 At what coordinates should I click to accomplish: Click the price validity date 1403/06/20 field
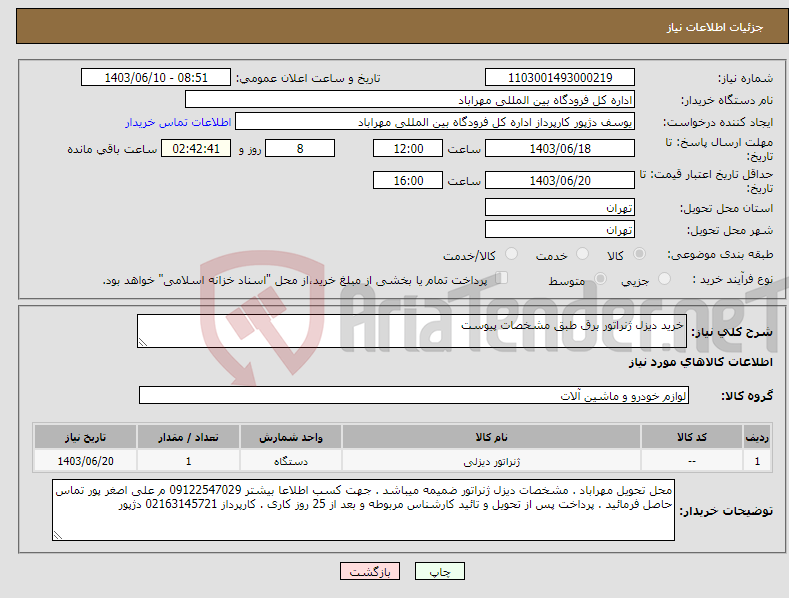[x=560, y=180]
